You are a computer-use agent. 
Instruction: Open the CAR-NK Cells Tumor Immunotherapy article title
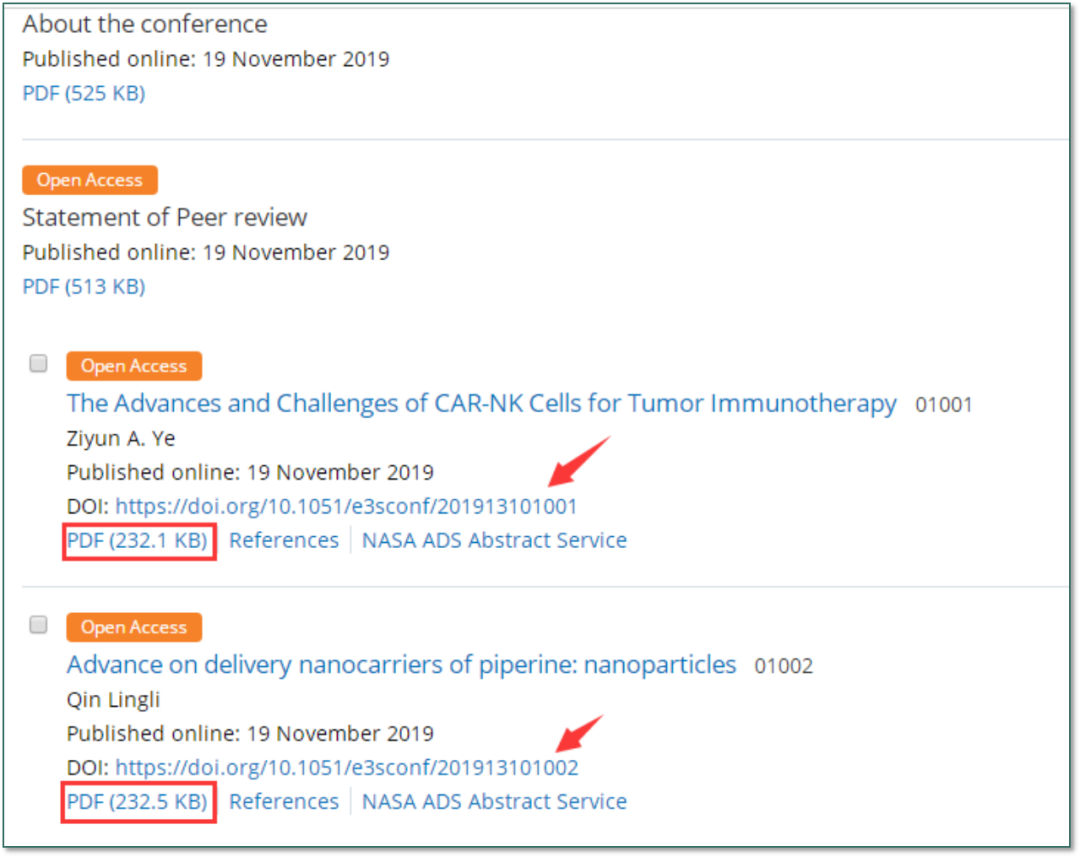click(481, 403)
